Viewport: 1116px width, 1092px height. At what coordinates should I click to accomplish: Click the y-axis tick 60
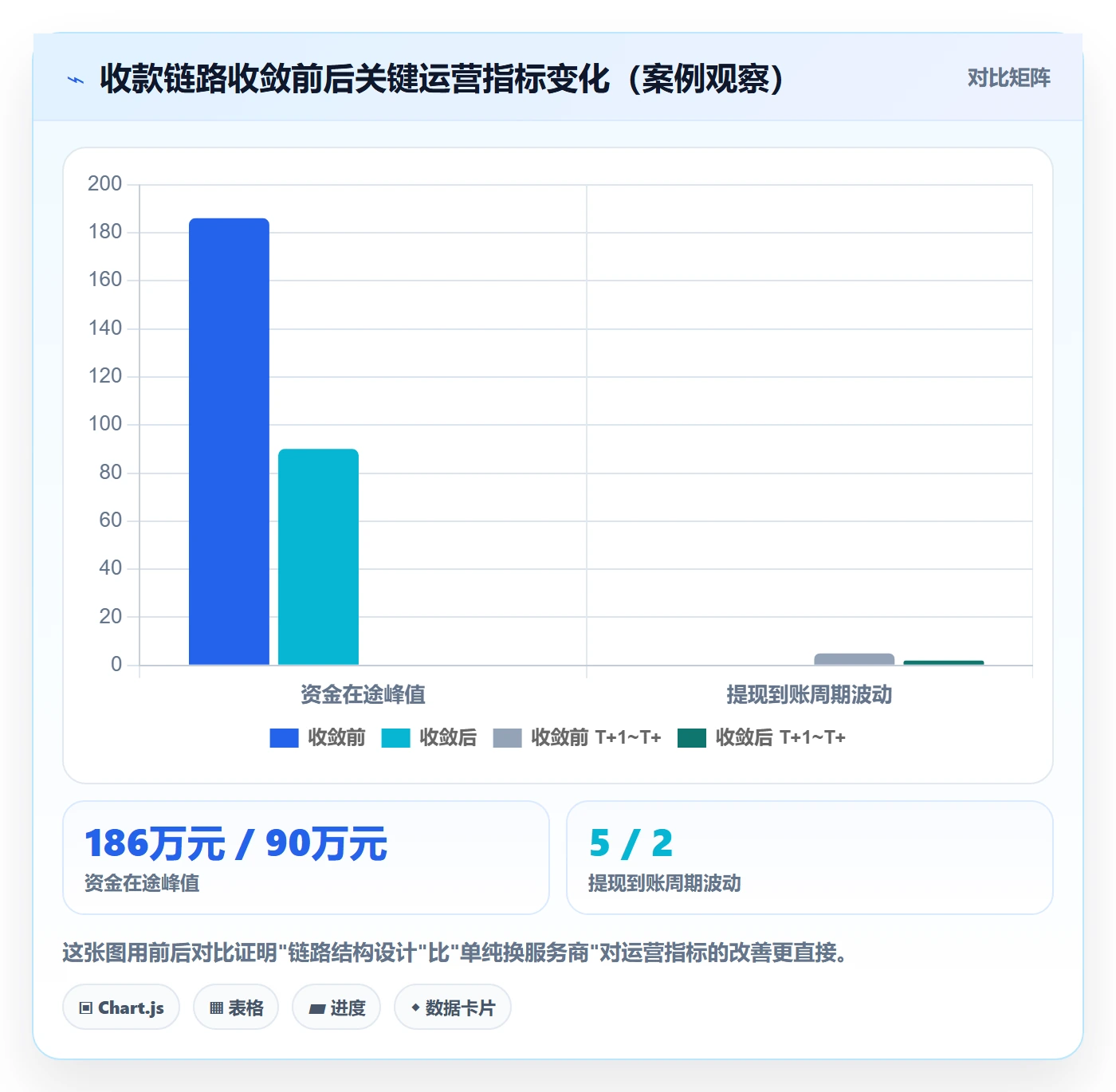point(110,520)
